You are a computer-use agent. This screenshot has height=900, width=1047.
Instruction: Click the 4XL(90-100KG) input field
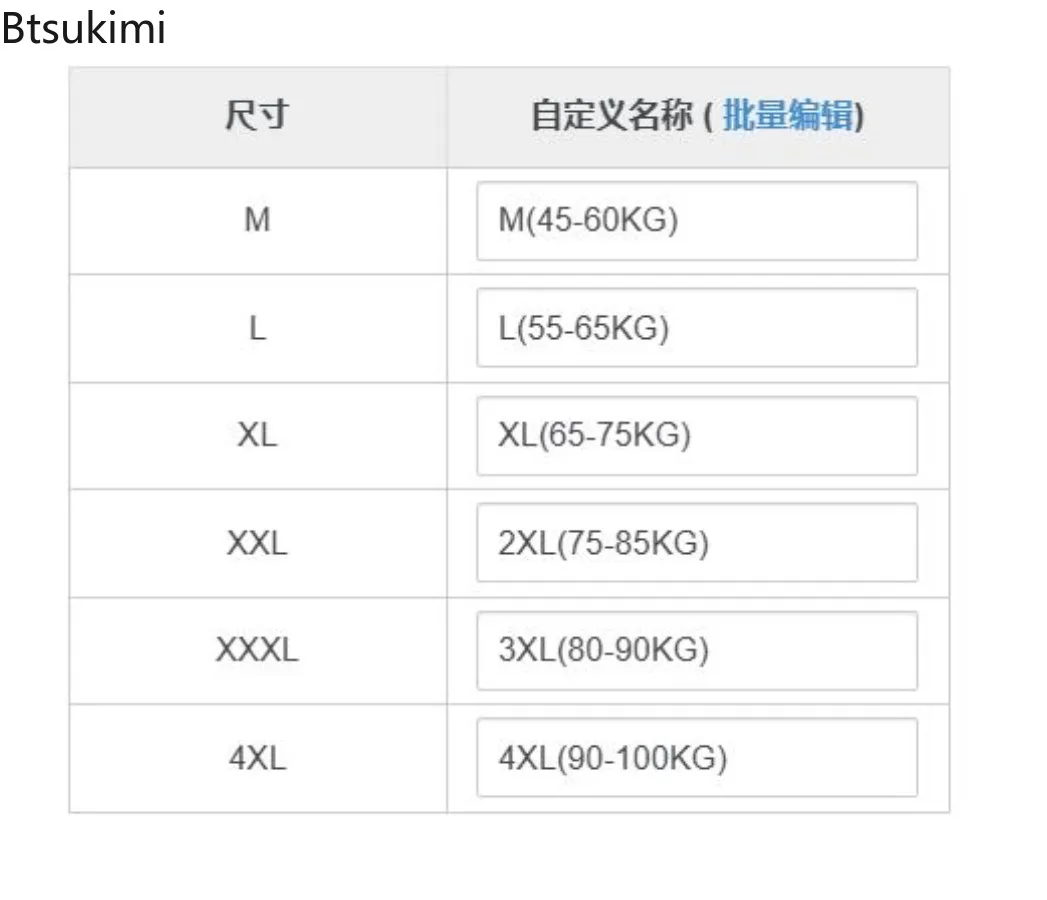tap(697, 758)
